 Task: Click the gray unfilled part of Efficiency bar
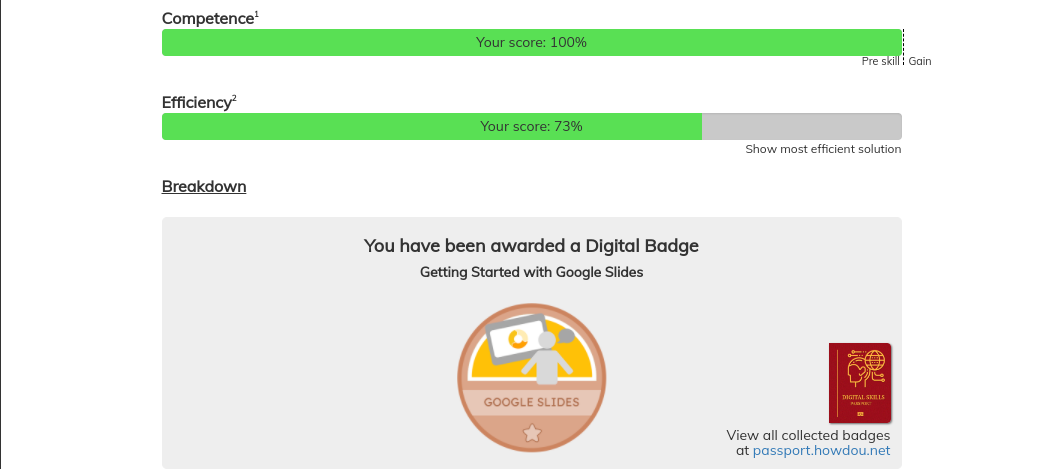[x=801, y=127]
